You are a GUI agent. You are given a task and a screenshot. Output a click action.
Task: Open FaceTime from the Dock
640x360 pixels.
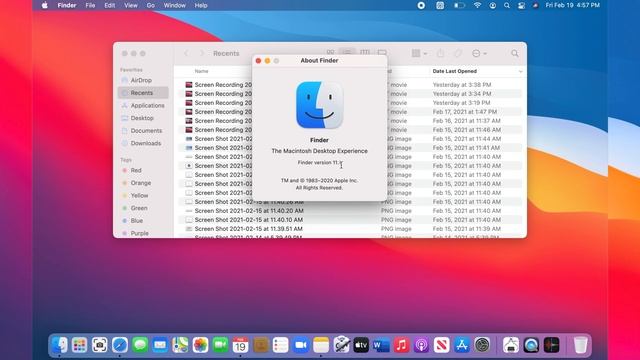pos(220,345)
